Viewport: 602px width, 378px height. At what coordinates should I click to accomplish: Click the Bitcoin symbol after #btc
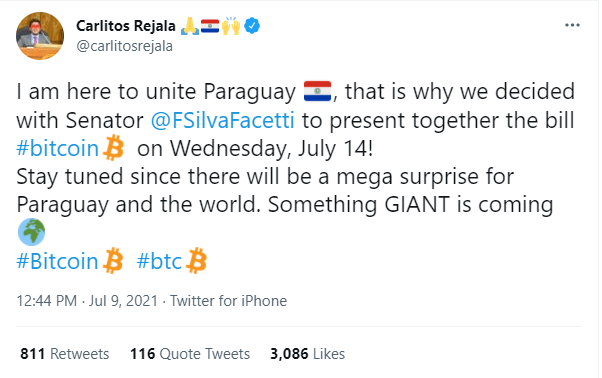click(196, 261)
